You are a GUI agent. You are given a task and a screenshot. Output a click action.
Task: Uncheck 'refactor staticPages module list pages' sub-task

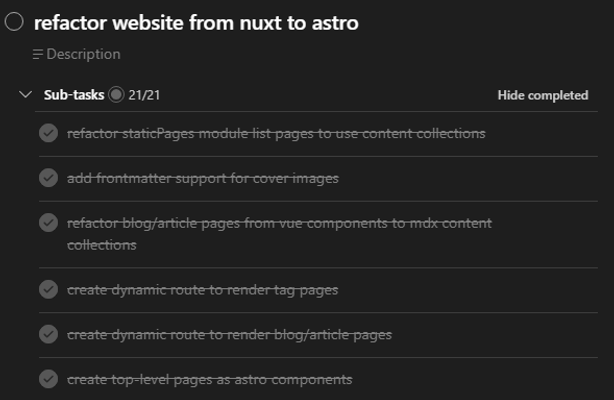[x=48, y=133]
